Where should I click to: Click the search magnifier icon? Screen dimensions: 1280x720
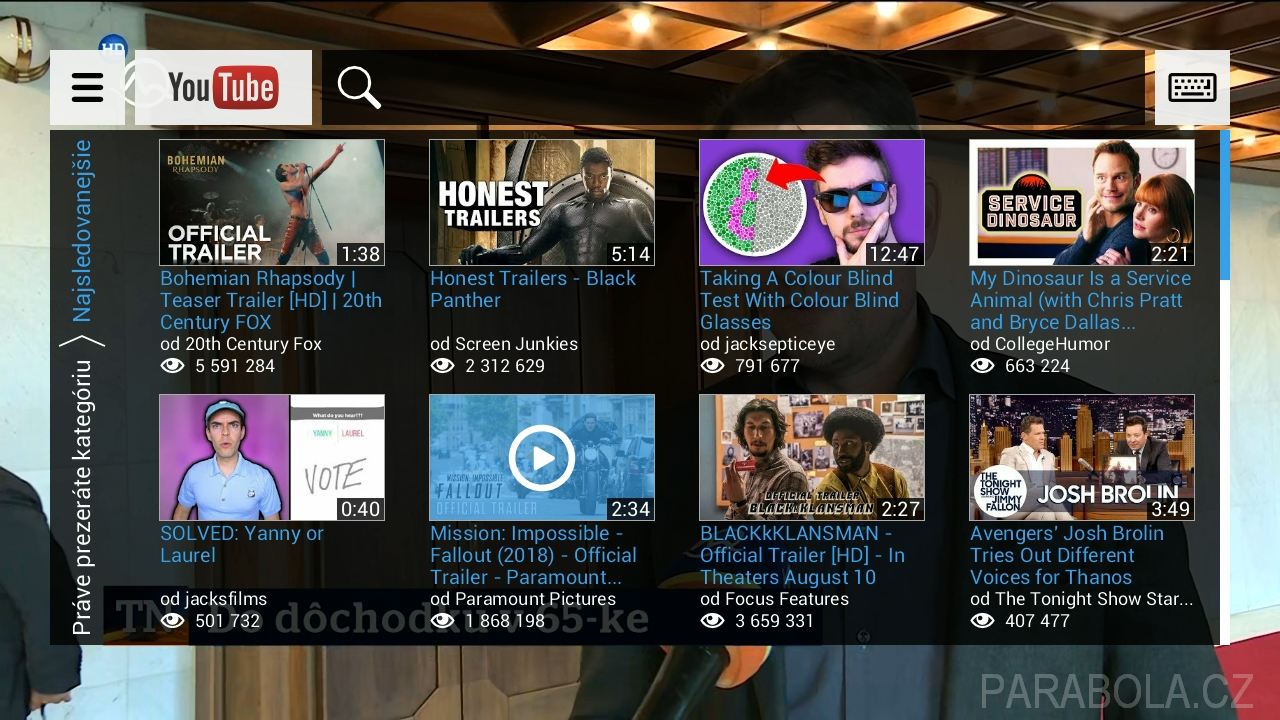(x=359, y=88)
